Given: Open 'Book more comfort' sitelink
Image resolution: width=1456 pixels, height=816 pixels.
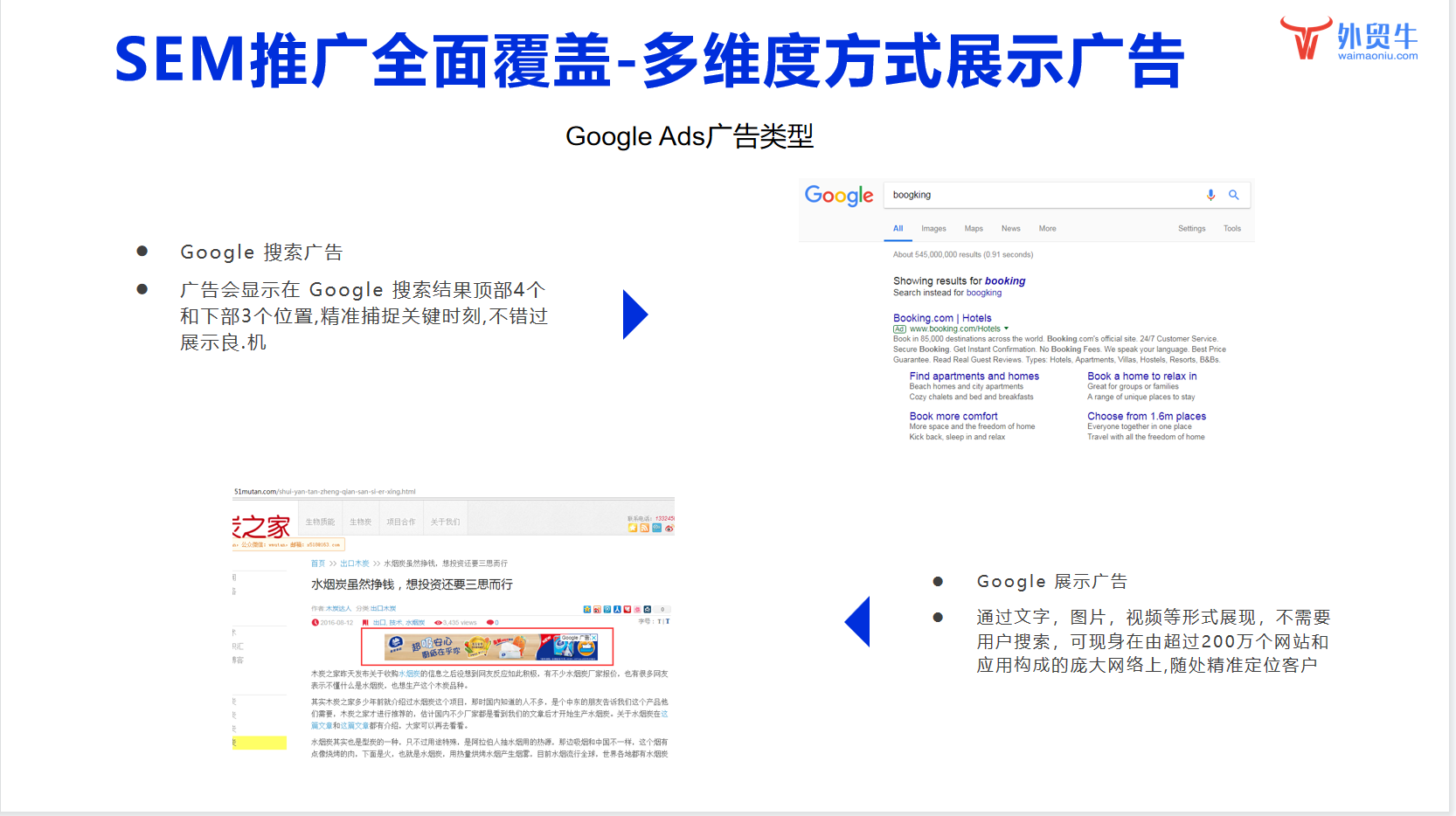Looking at the screenshot, I should (x=953, y=416).
